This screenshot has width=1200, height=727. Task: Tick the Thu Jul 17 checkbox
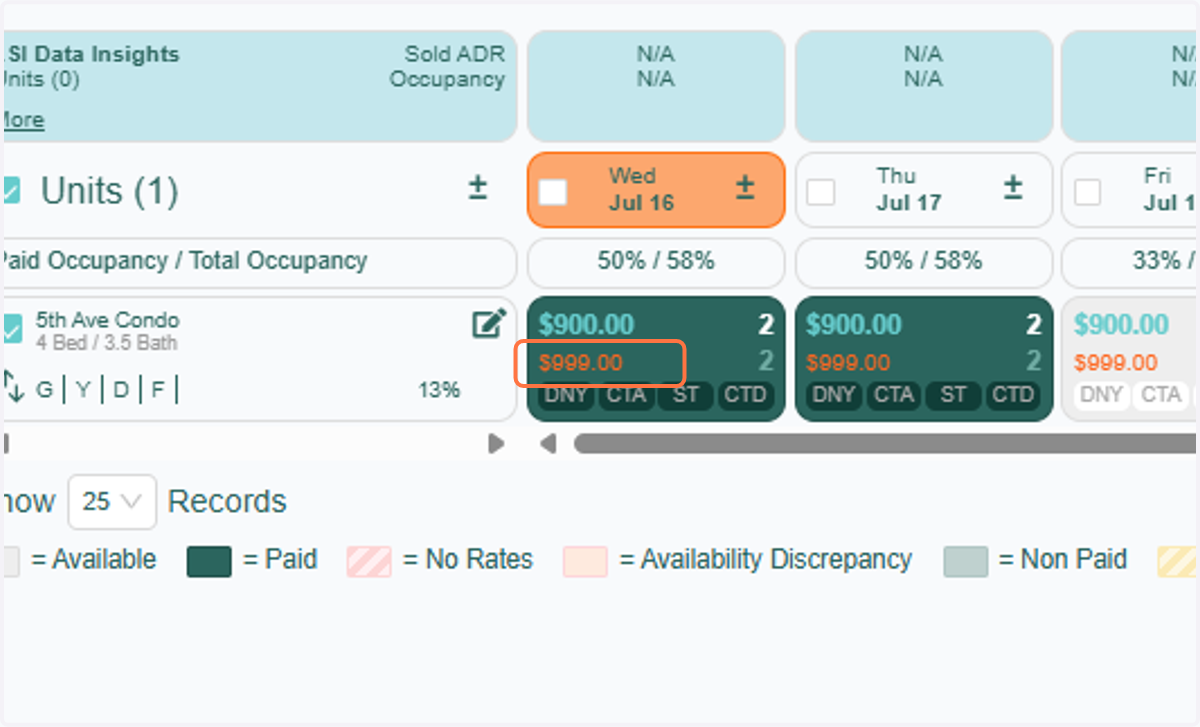(821, 191)
